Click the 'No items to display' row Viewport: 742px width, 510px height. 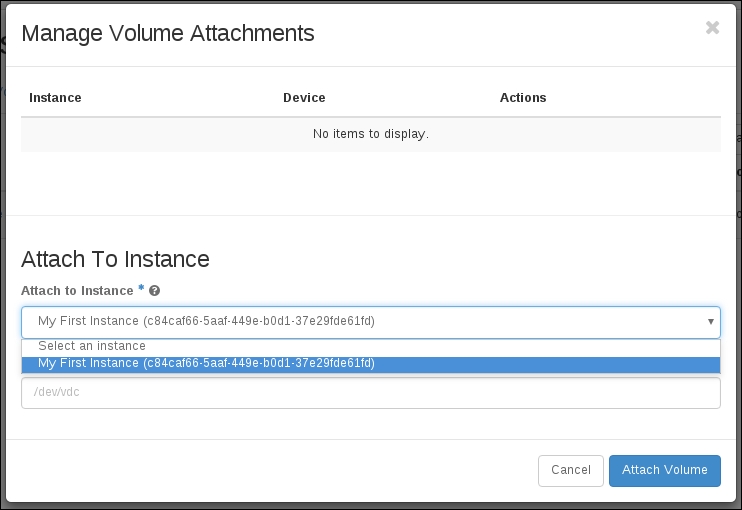(370, 134)
